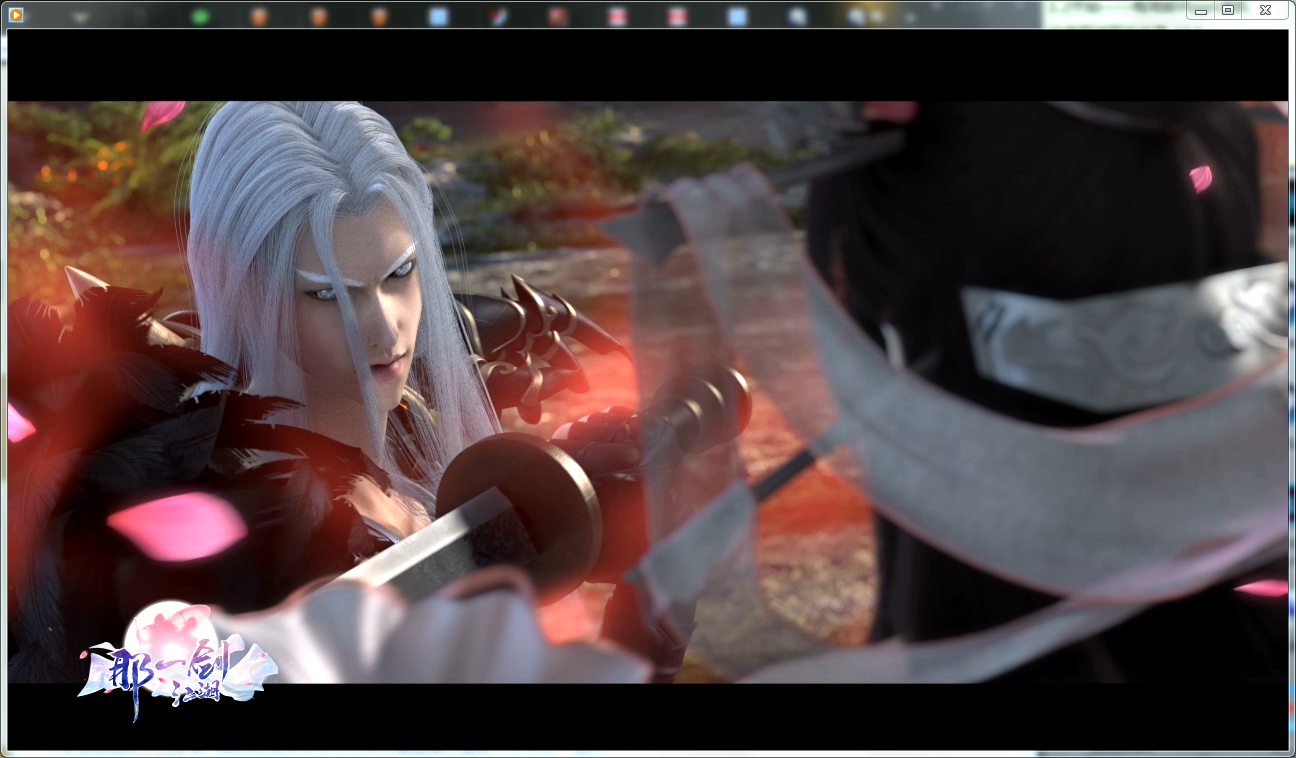Click the light blue icon left of magnifier

[737, 17]
